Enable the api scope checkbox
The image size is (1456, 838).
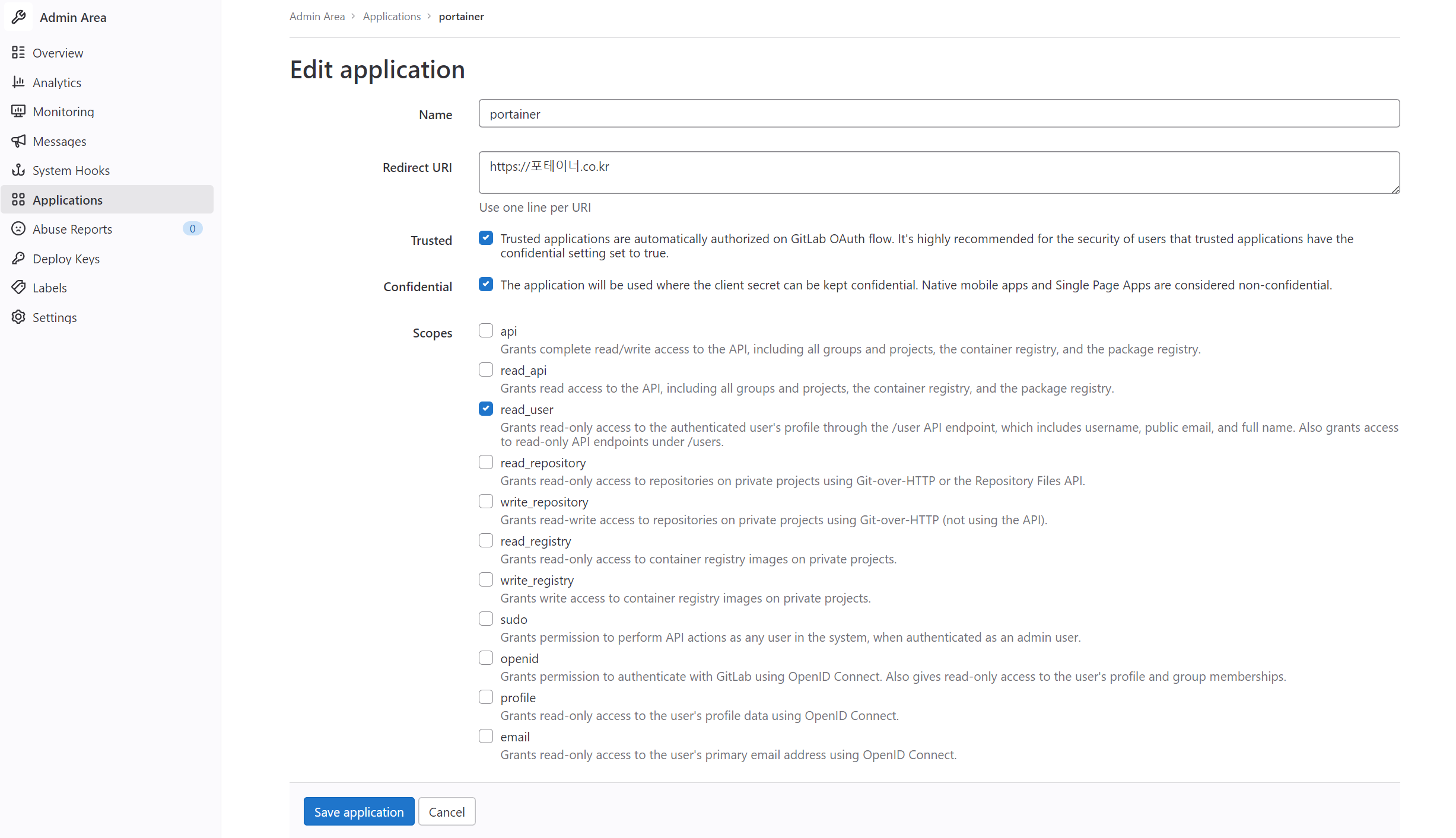(486, 331)
